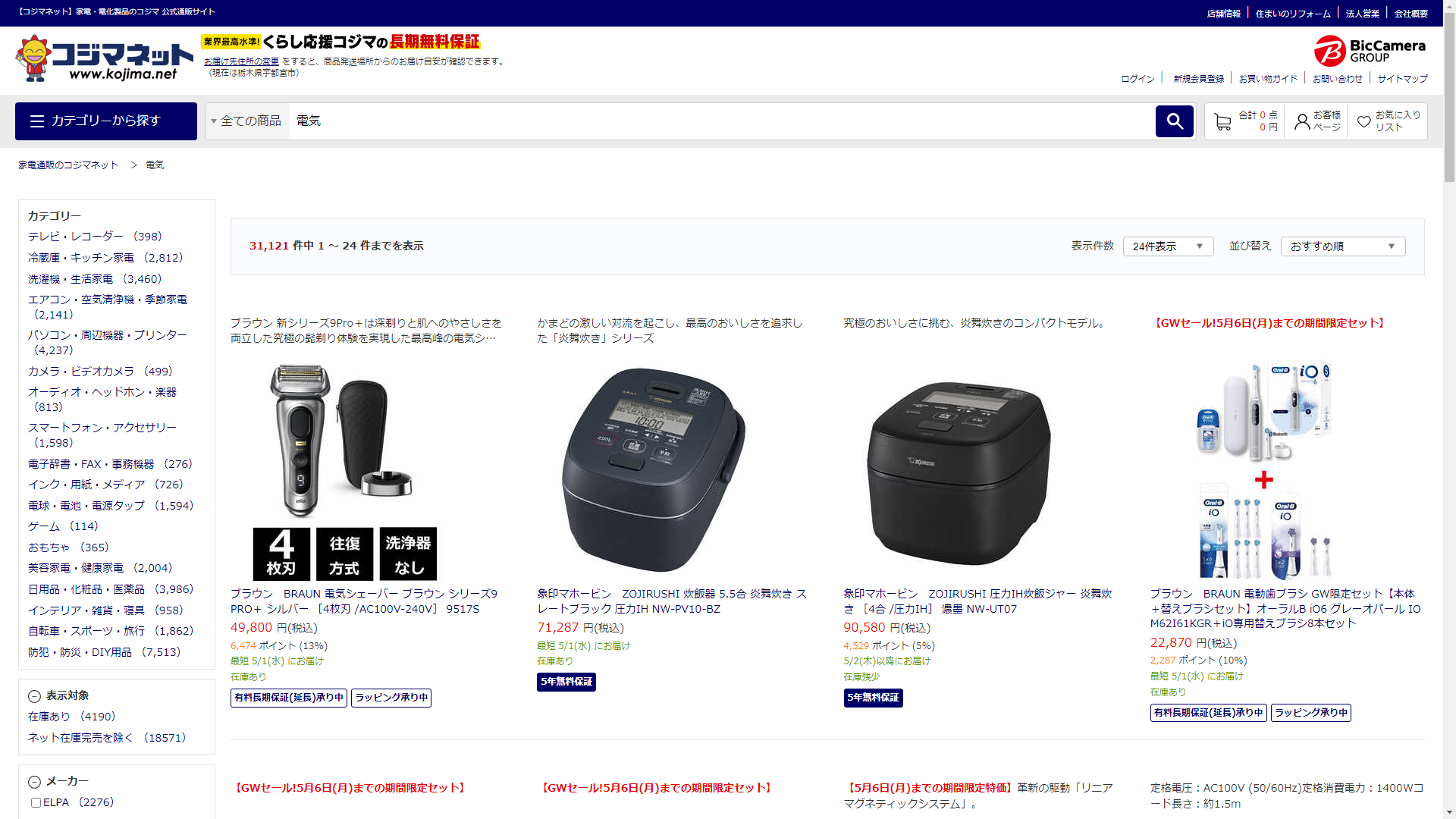
Task: Click the BicCamera Group logo
Action: 1370,51
